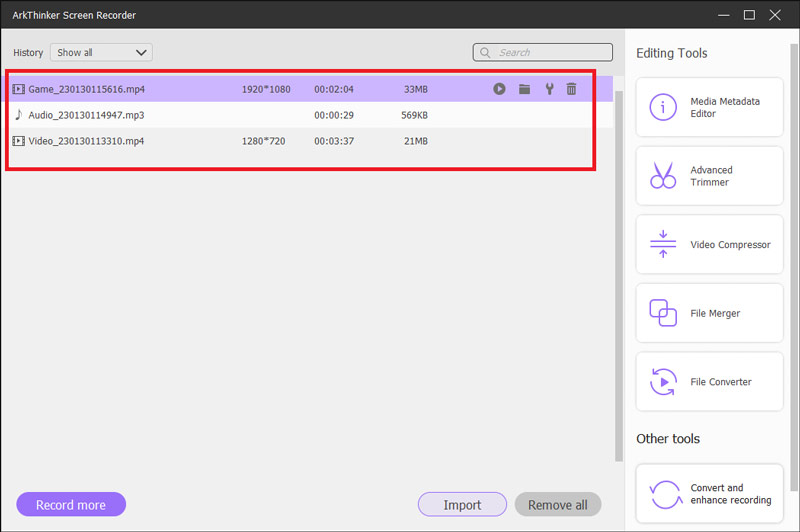The height and width of the screenshot is (532, 800).
Task: Click the 21MB file size
Action: point(416,141)
